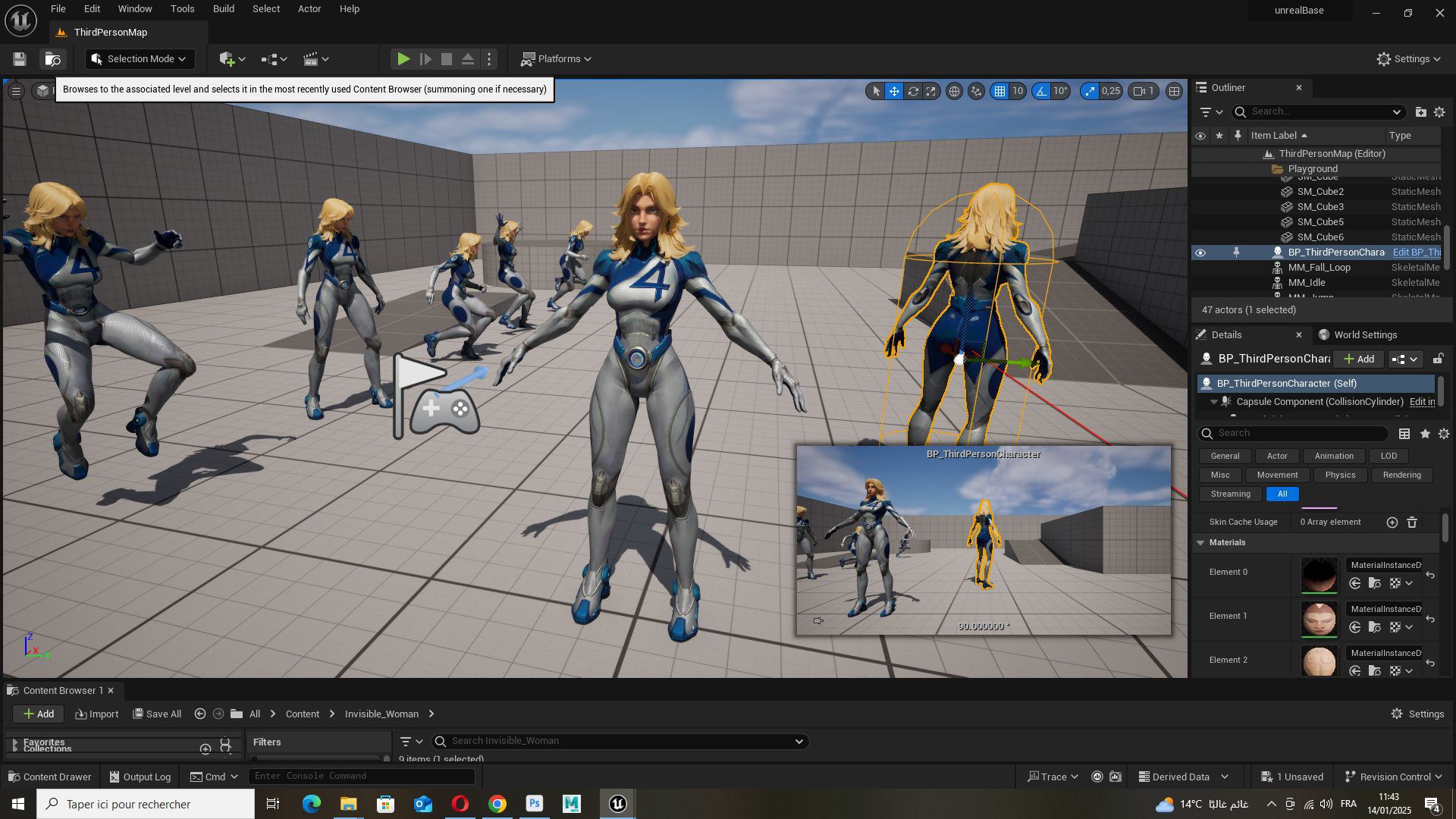Open Photoshop from Windows taskbar

[535, 804]
